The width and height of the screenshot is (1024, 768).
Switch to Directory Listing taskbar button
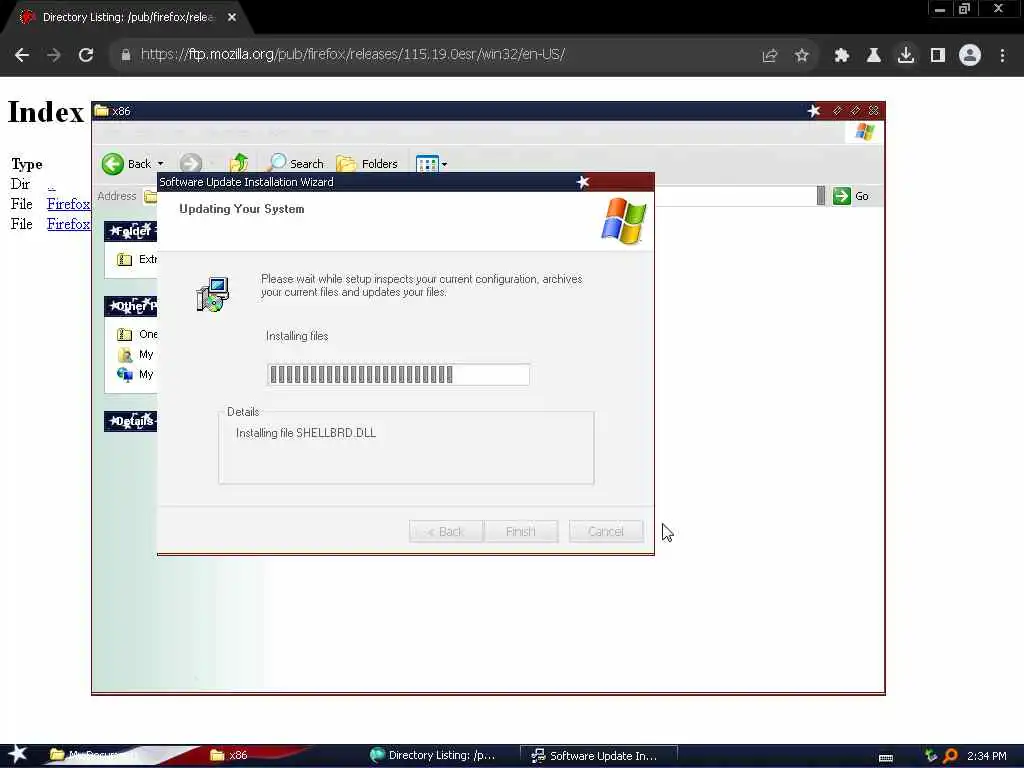point(432,755)
